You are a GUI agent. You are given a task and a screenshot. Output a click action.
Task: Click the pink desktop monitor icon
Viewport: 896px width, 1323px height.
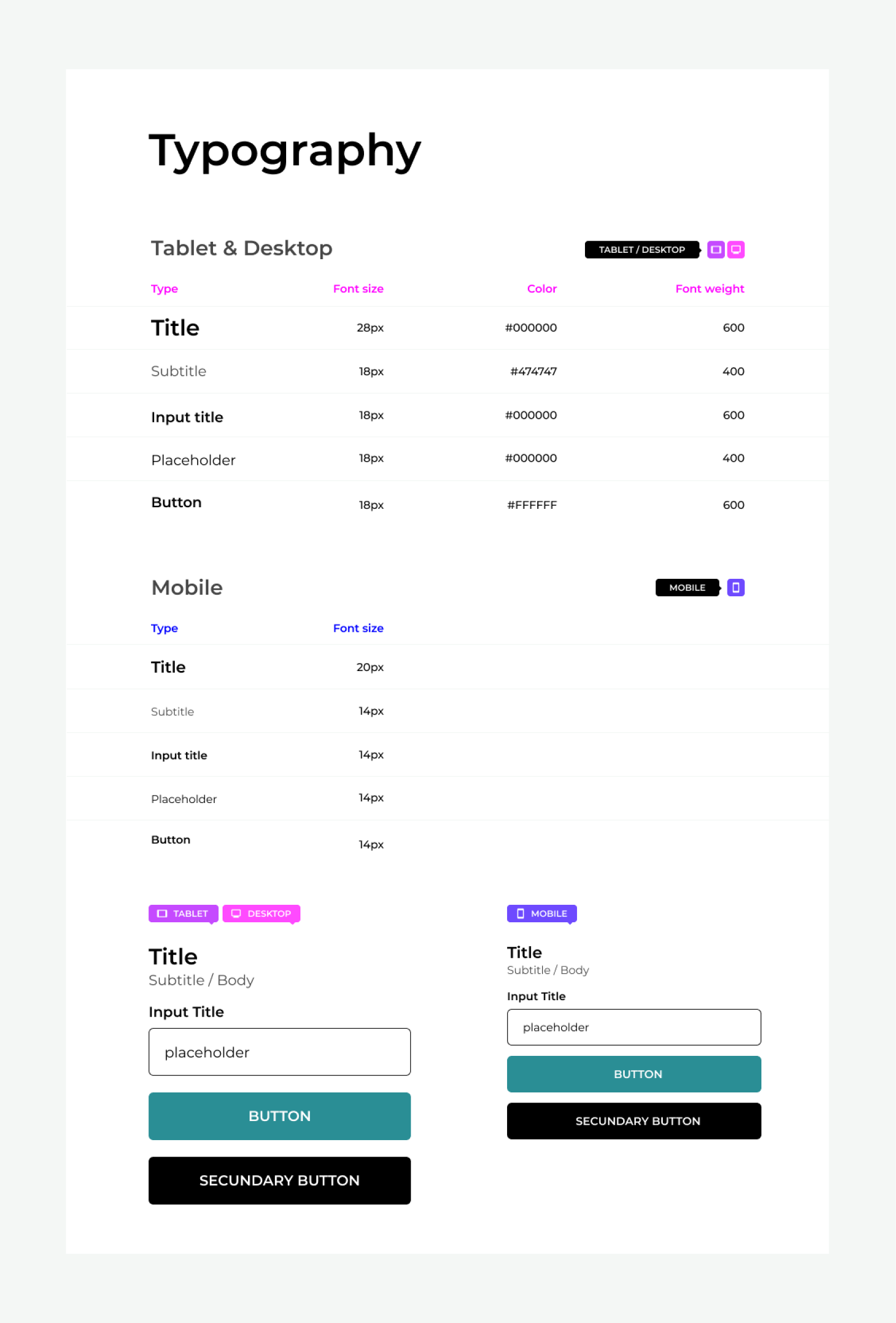(735, 249)
